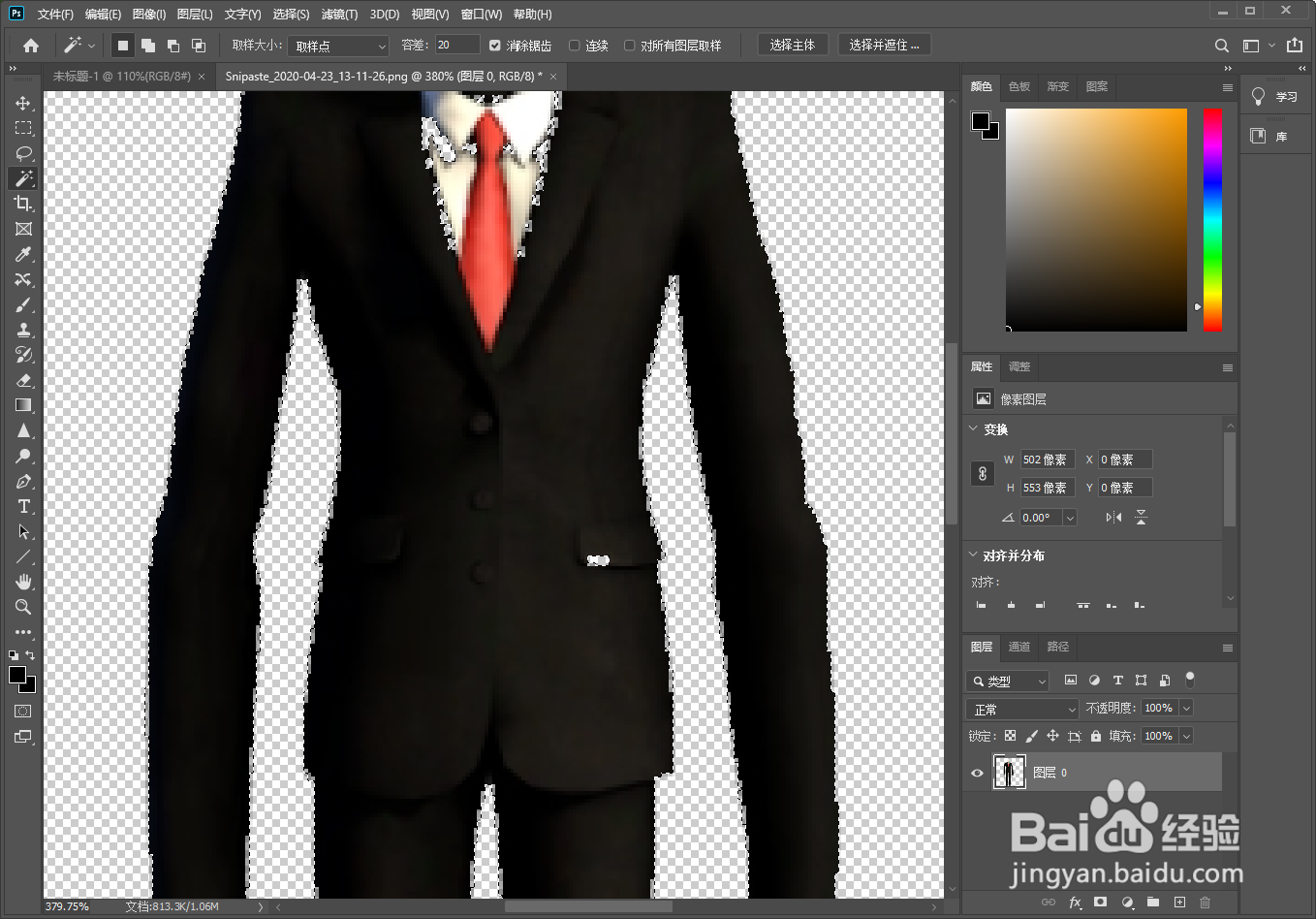The width and height of the screenshot is (1316, 919).
Task: Select the Crop tool
Action: (23, 204)
